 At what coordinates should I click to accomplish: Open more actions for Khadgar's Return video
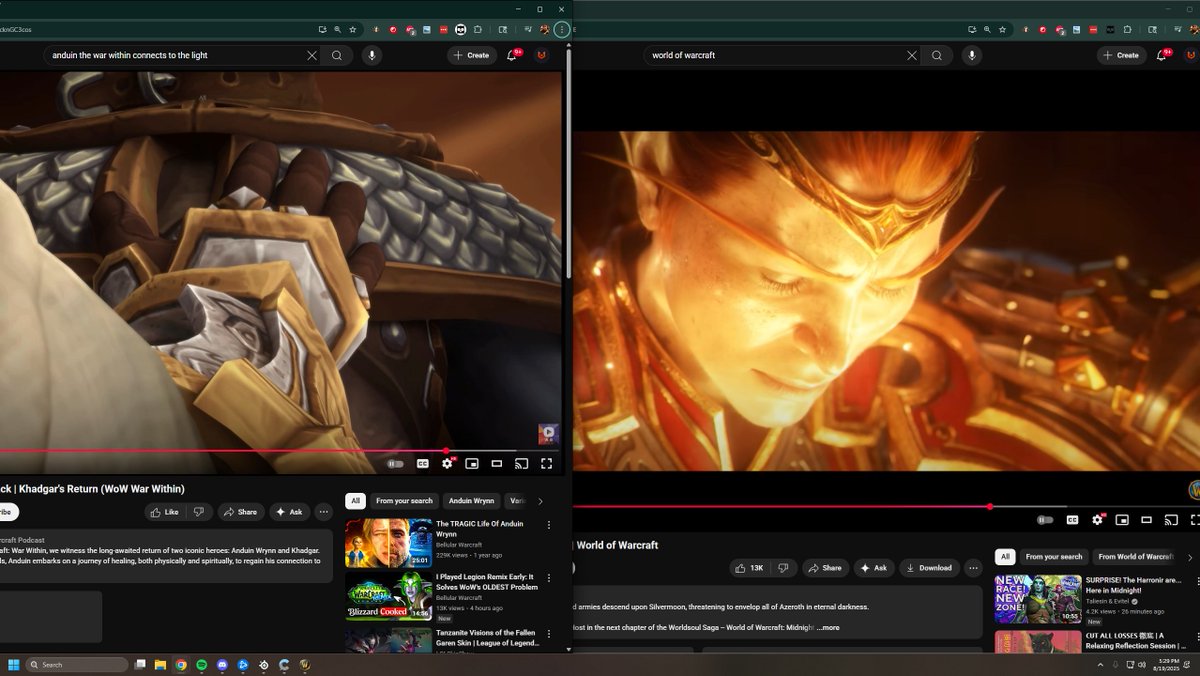click(323, 512)
